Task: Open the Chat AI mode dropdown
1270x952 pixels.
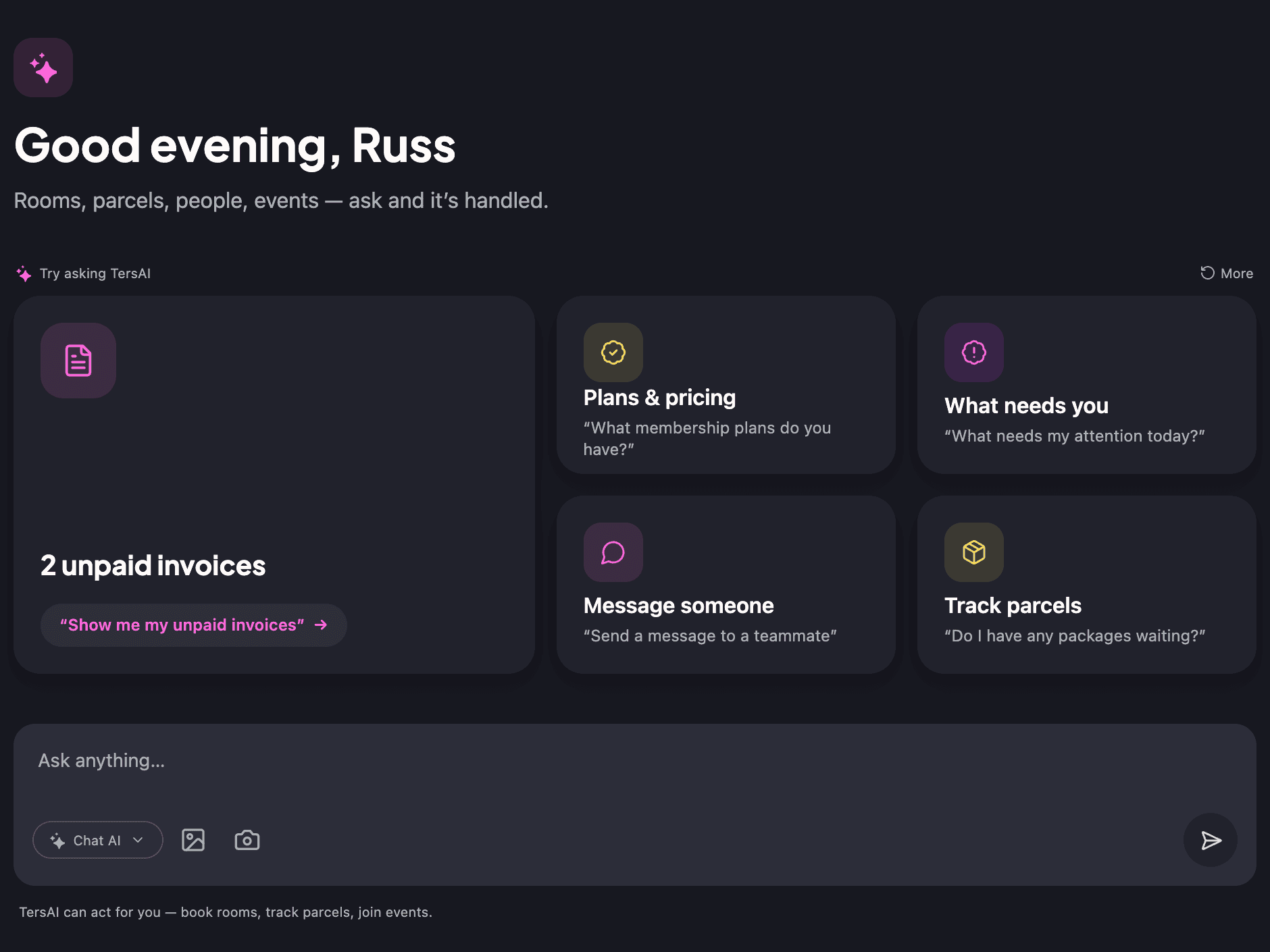Action: coord(98,840)
